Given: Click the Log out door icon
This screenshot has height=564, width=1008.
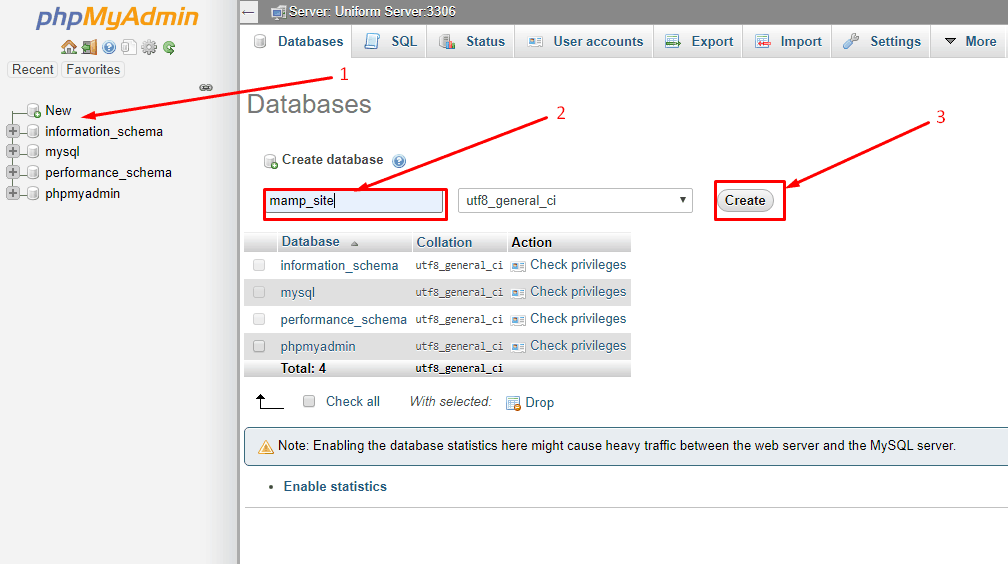Looking at the screenshot, I should click(x=89, y=47).
